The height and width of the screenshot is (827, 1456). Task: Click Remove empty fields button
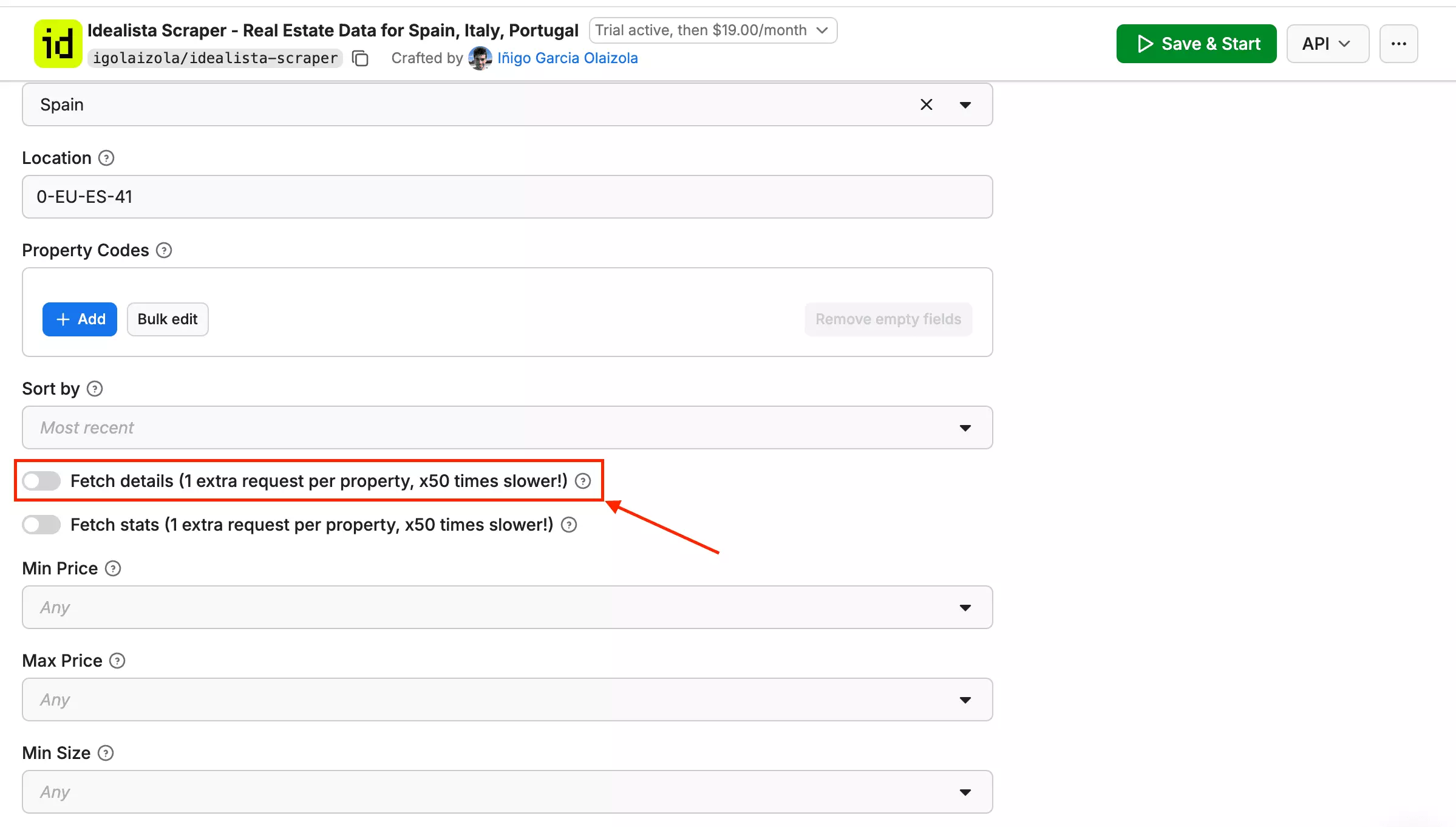point(888,319)
